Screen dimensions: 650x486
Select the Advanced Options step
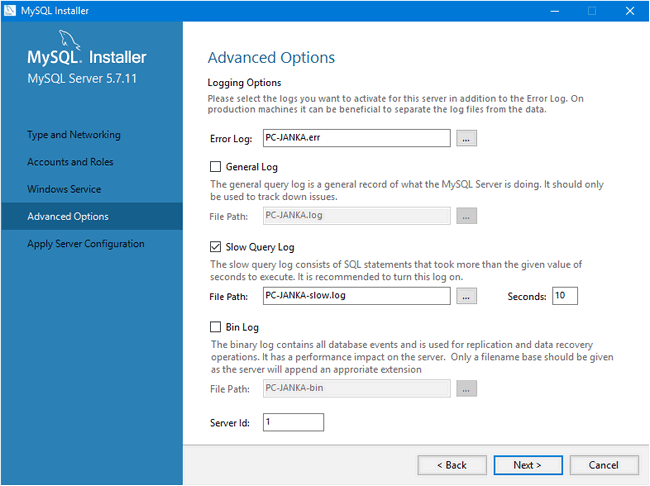68,217
